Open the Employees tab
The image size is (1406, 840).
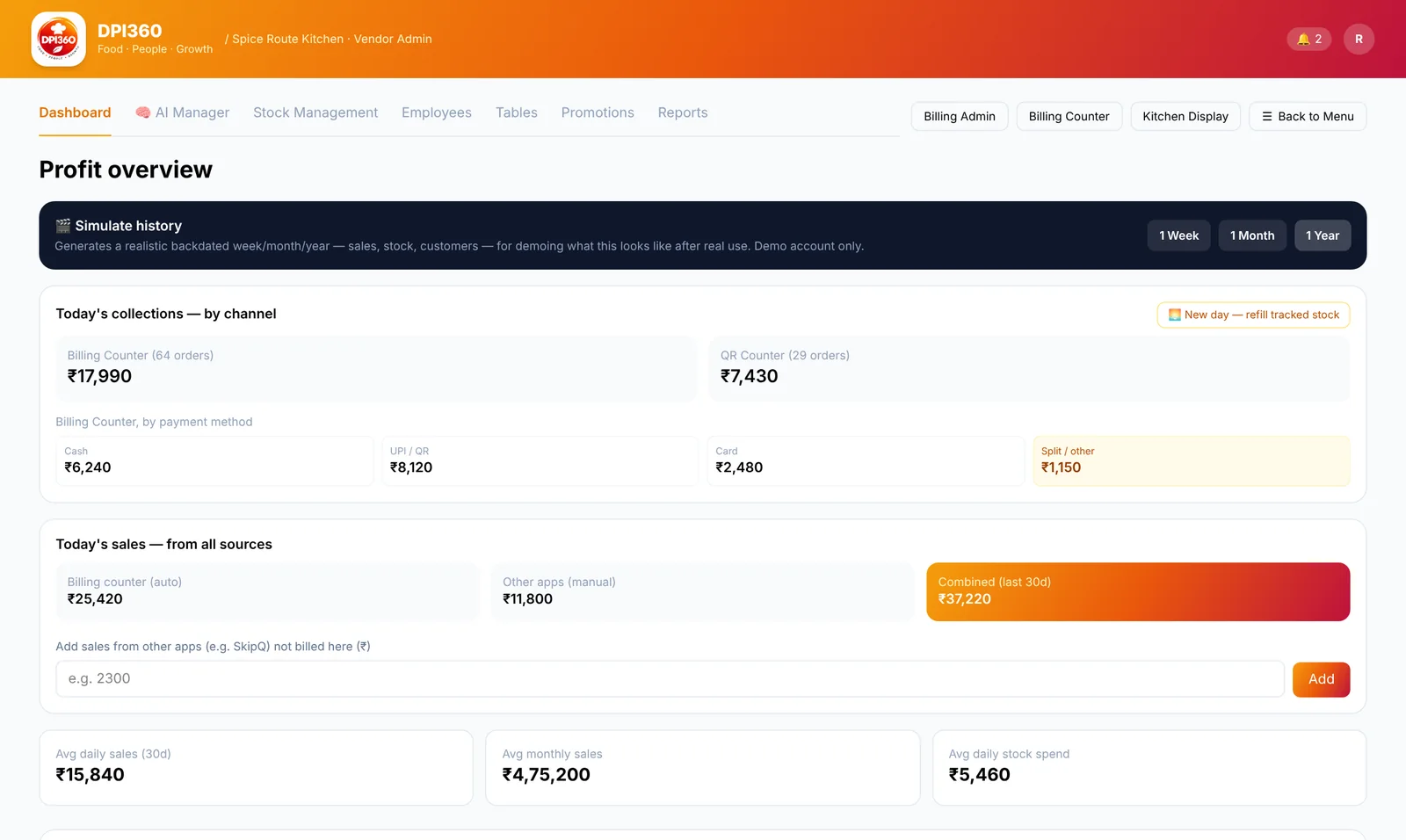pyautogui.click(x=437, y=112)
